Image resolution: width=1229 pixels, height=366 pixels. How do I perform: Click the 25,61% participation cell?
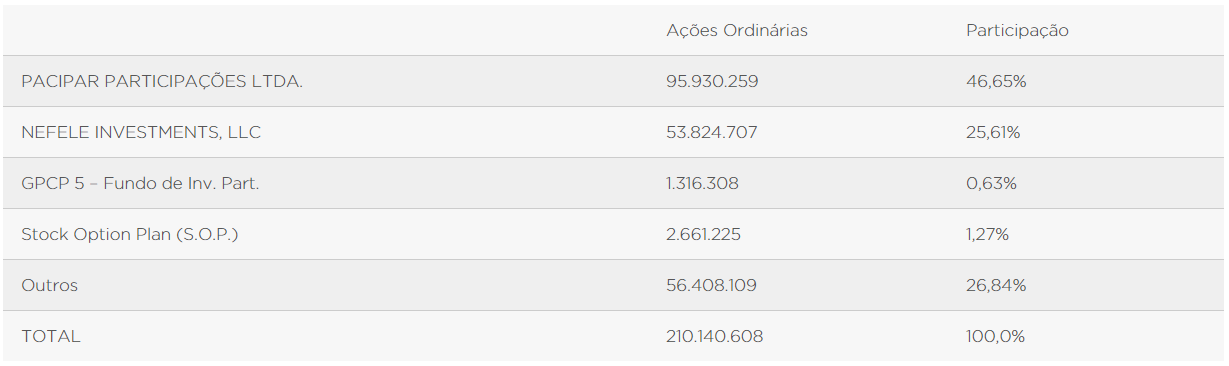(993, 132)
